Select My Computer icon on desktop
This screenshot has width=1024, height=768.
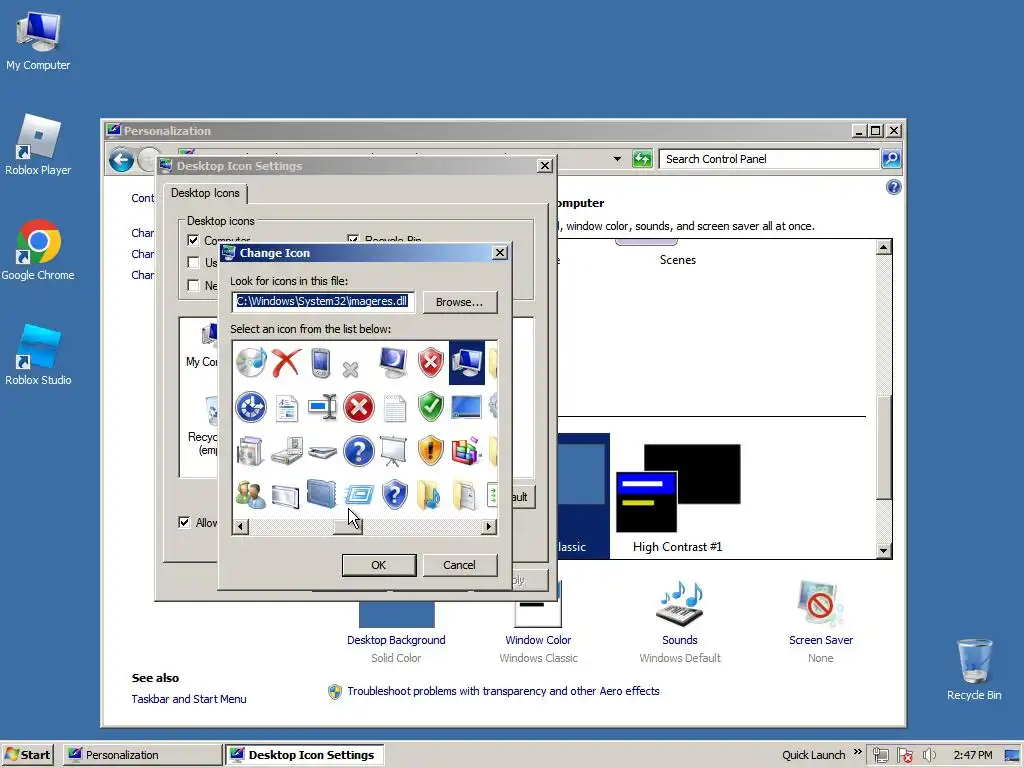pos(38,40)
